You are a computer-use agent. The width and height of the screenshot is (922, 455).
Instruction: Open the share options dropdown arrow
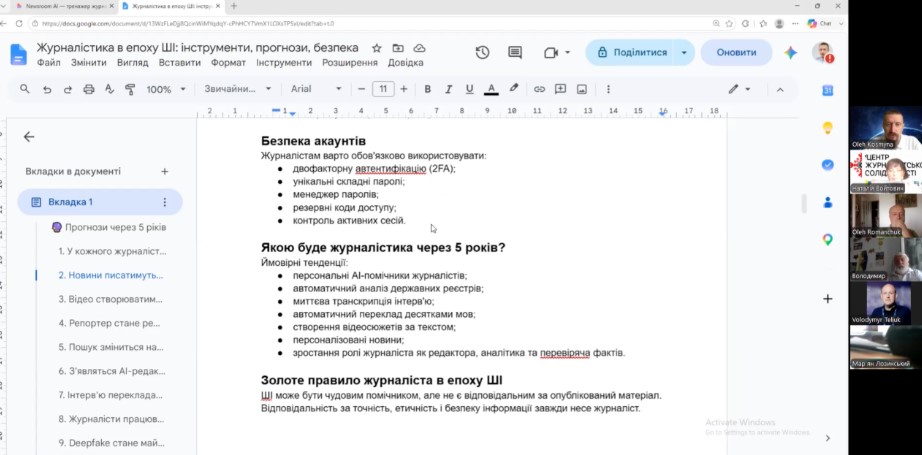point(684,52)
